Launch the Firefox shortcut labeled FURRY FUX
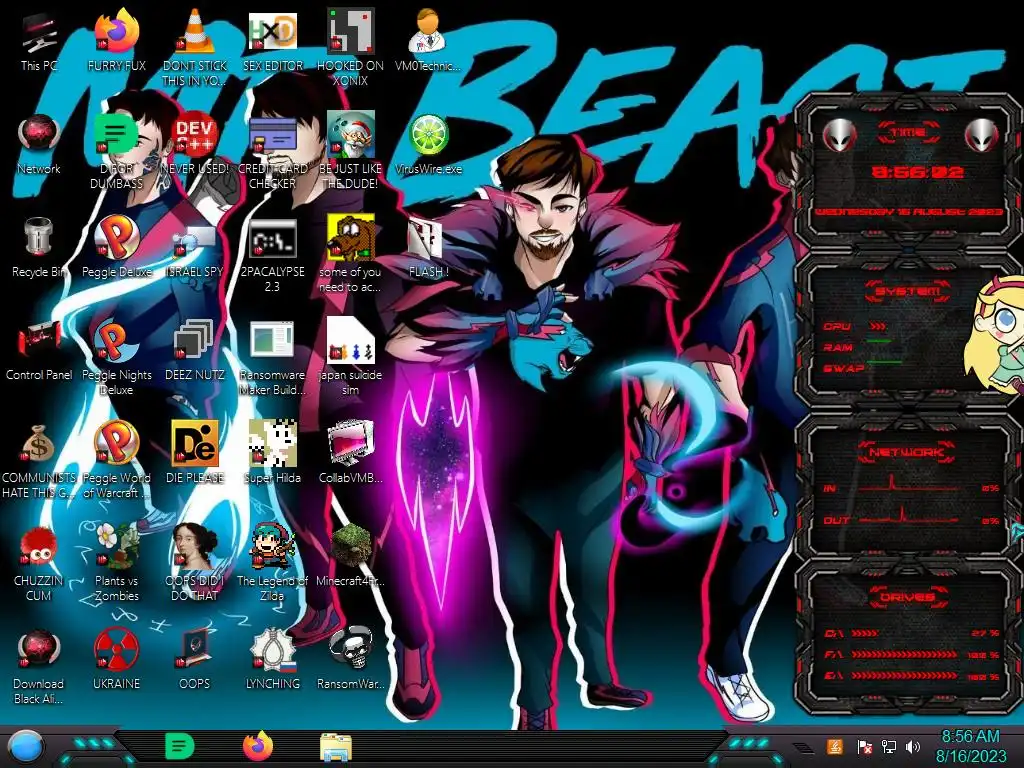 [116, 42]
